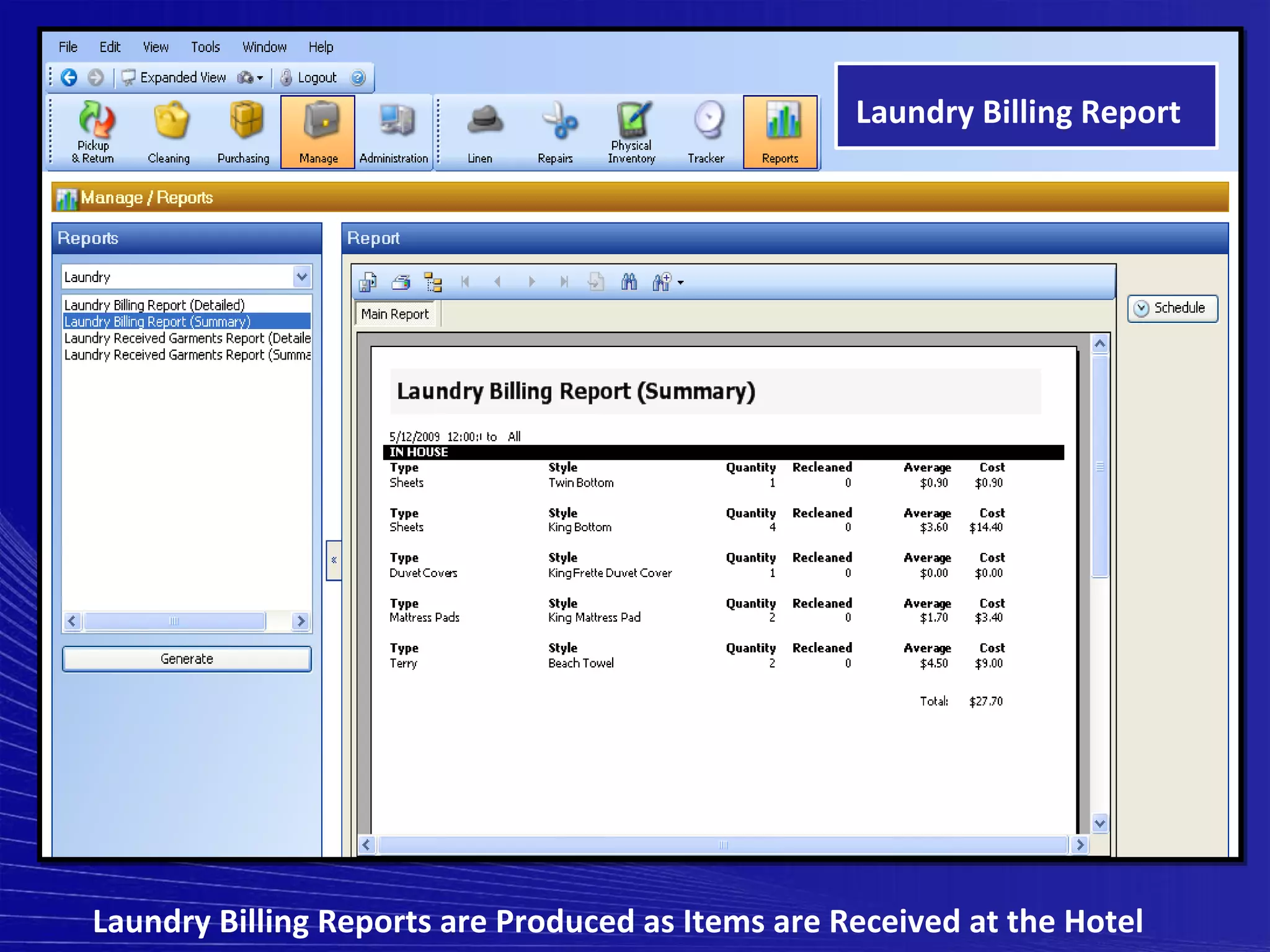The image size is (1270, 952).
Task: Expand the Laundry report category dropdown
Action: (x=302, y=276)
